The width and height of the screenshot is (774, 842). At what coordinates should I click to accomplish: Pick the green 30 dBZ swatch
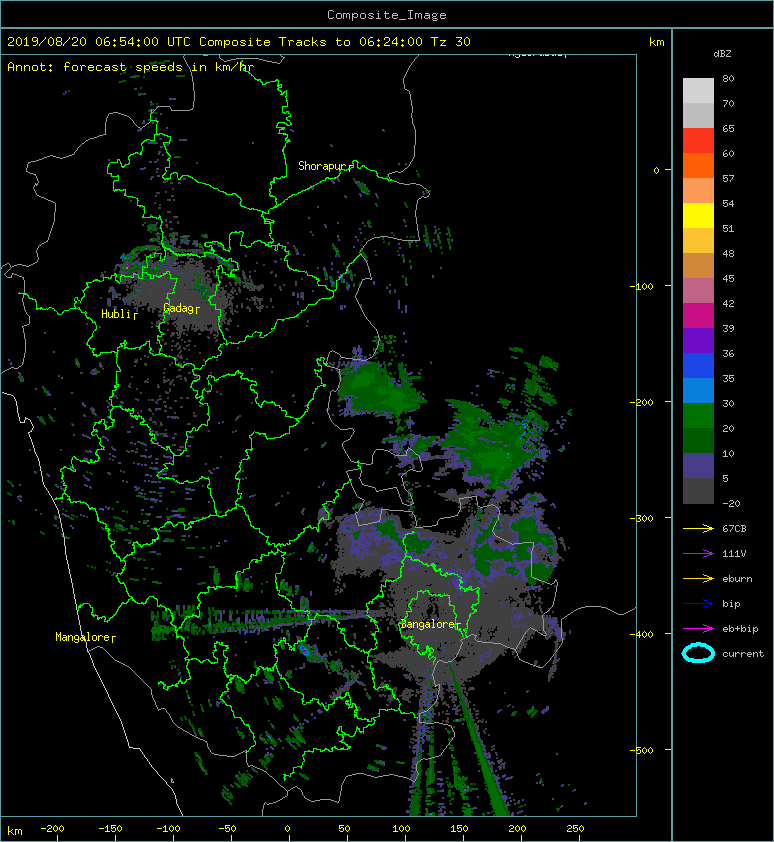(698, 416)
